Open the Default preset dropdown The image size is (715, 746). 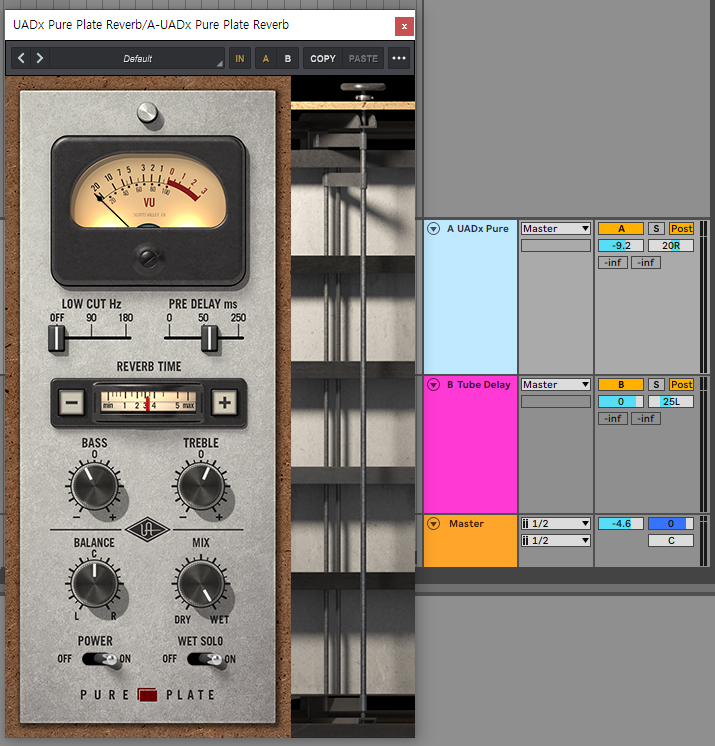click(x=137, y=59)
